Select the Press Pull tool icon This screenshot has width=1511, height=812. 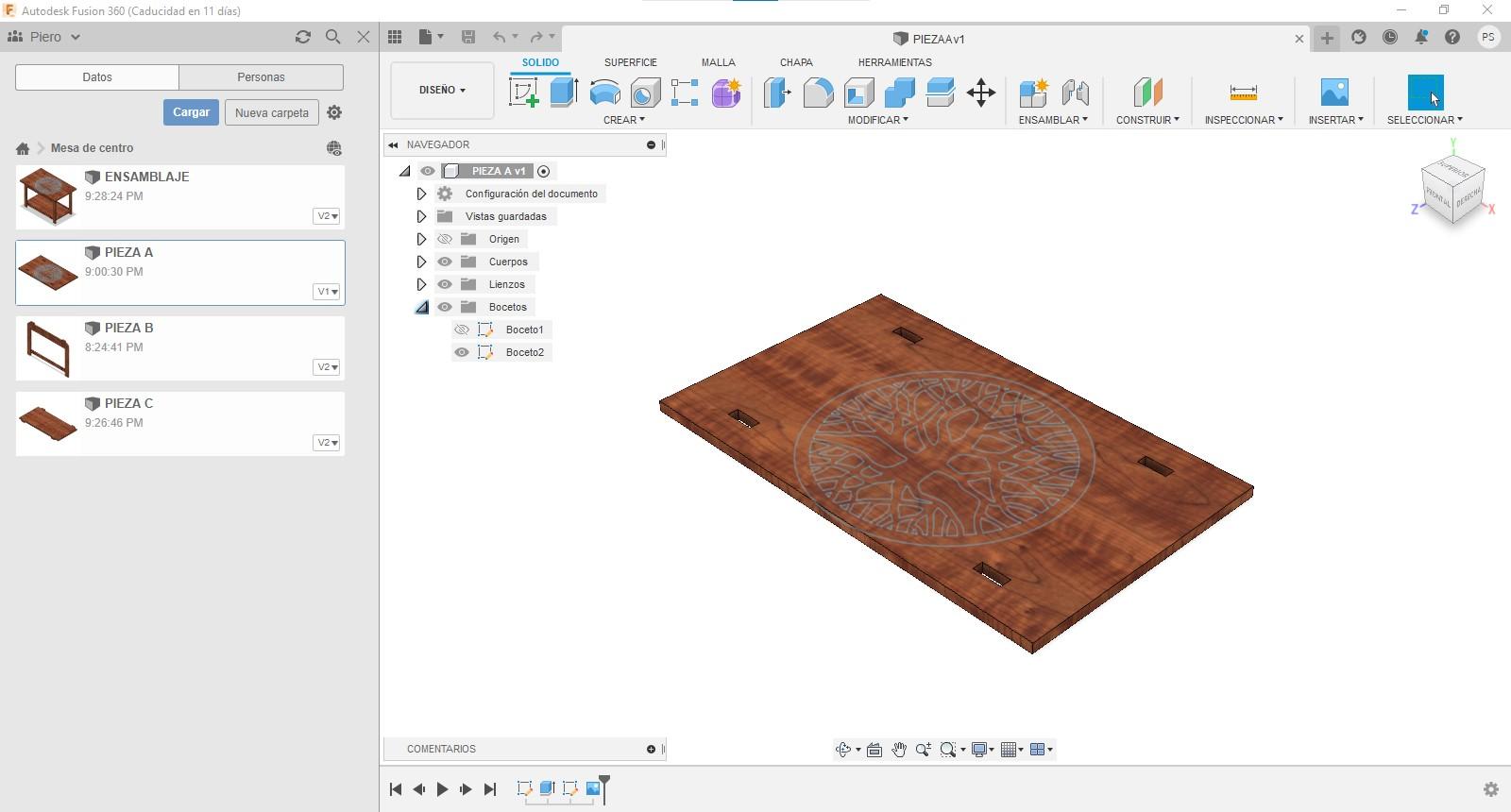pyautogui.click(x=777, y=93)
